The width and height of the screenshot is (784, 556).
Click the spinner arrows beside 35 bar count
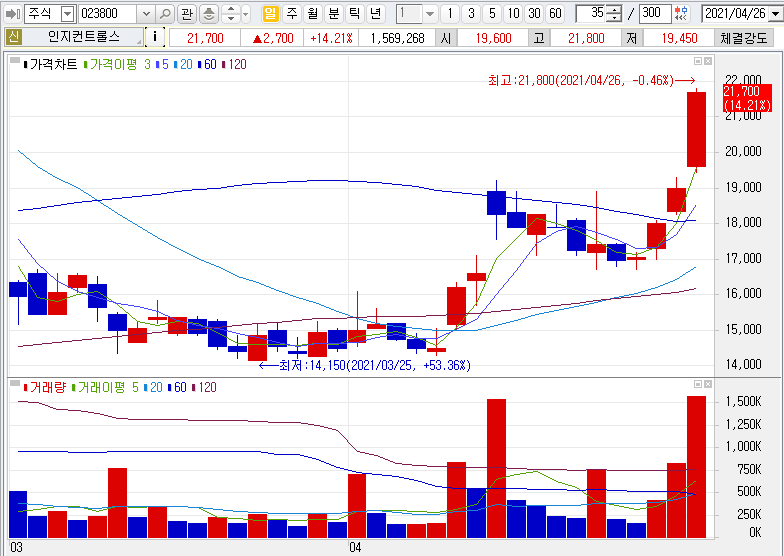[614, 14]
